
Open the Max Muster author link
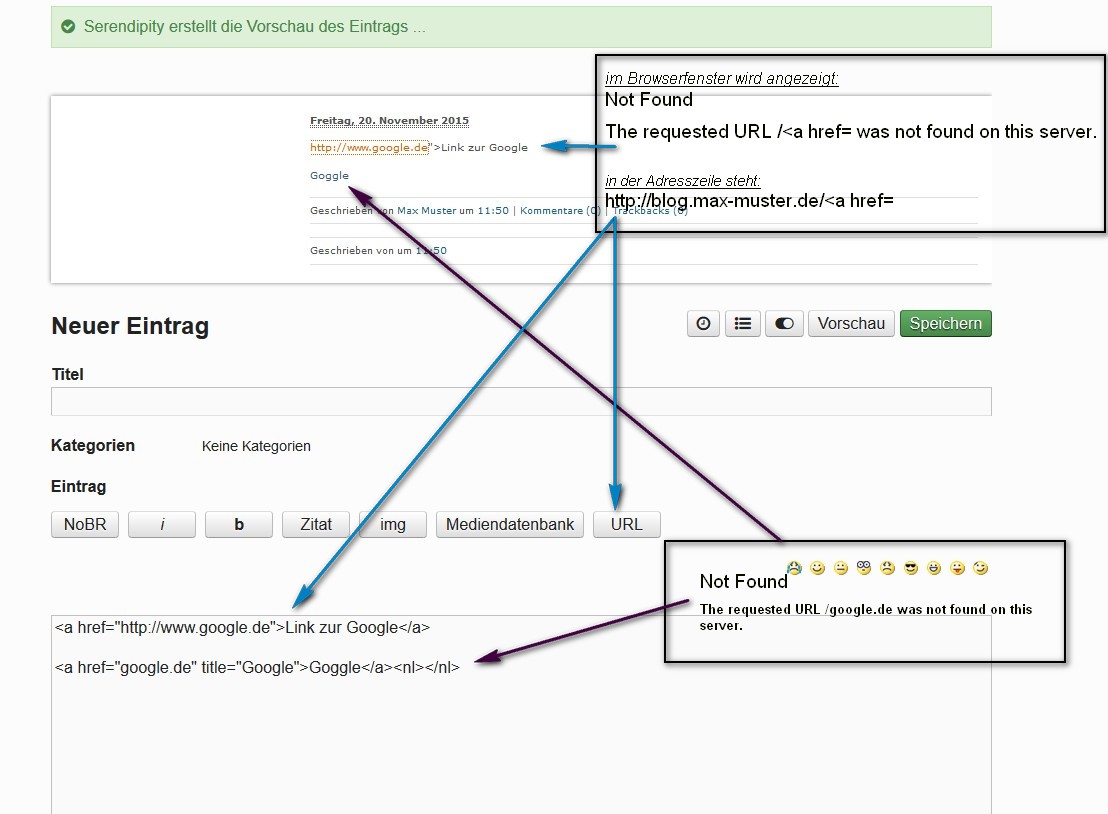point(423,211)
